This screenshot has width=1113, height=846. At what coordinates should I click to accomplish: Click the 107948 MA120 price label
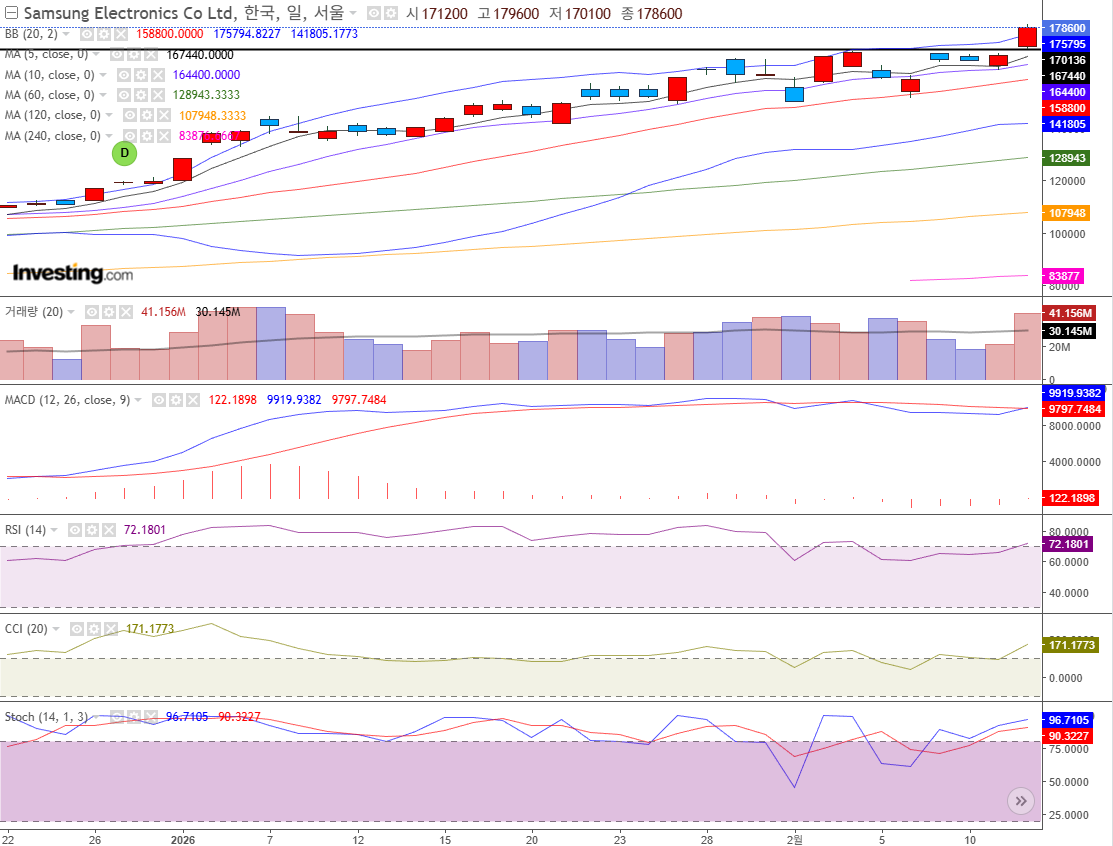click(x=1066, y=213)
